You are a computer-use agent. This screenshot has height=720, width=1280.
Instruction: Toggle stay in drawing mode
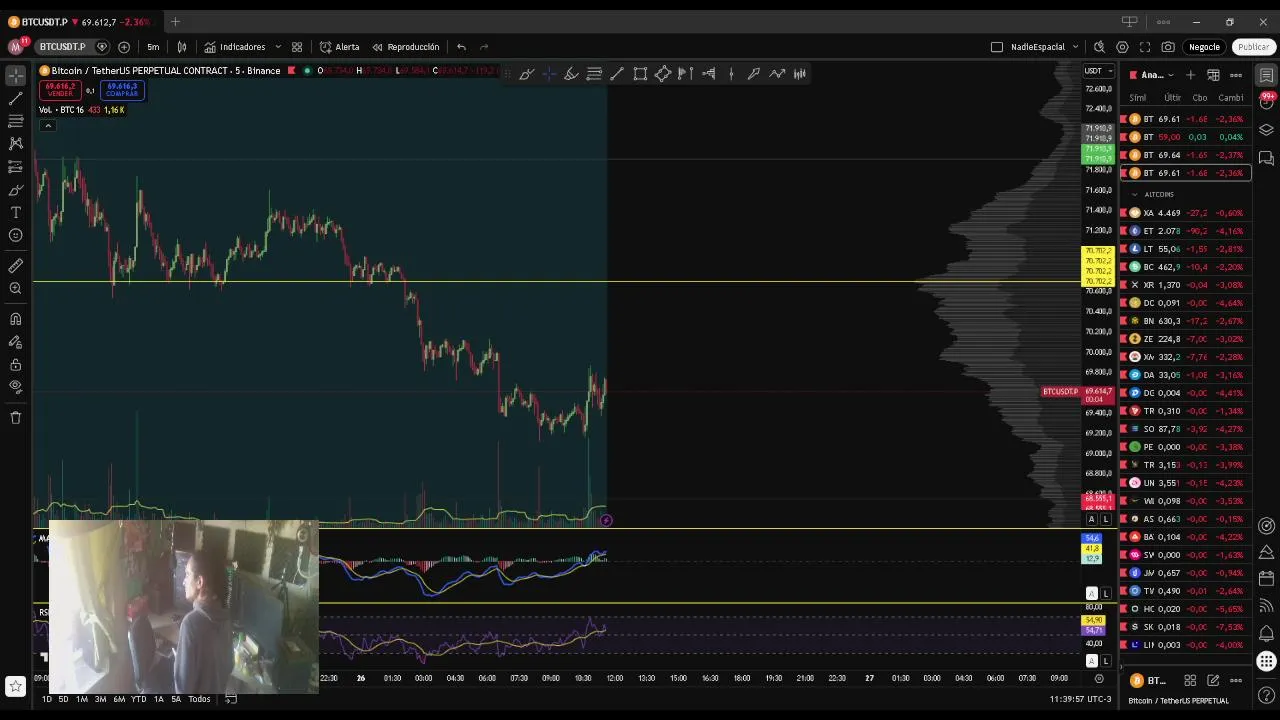[15, 342]
